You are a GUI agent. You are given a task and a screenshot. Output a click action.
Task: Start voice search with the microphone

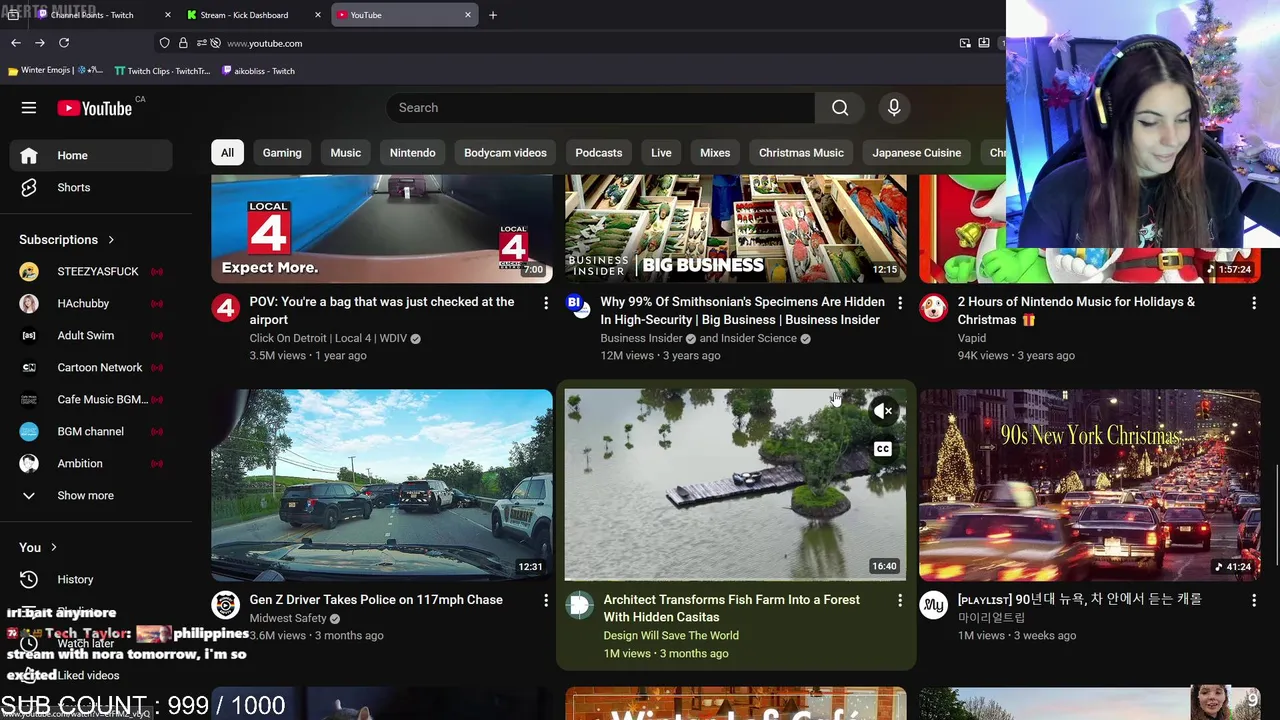click(x=894, y=108)
